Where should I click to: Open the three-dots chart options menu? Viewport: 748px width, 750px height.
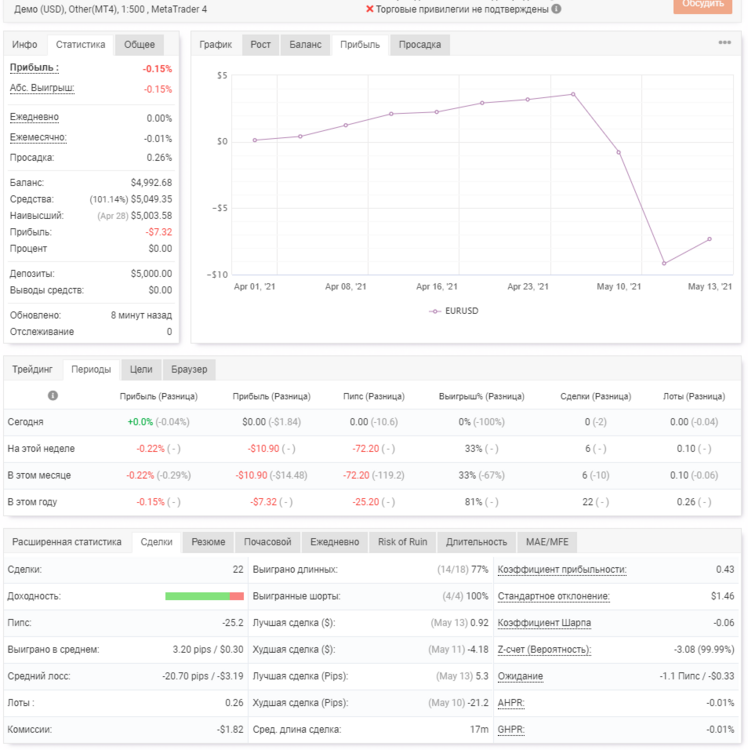click(725, 43)
